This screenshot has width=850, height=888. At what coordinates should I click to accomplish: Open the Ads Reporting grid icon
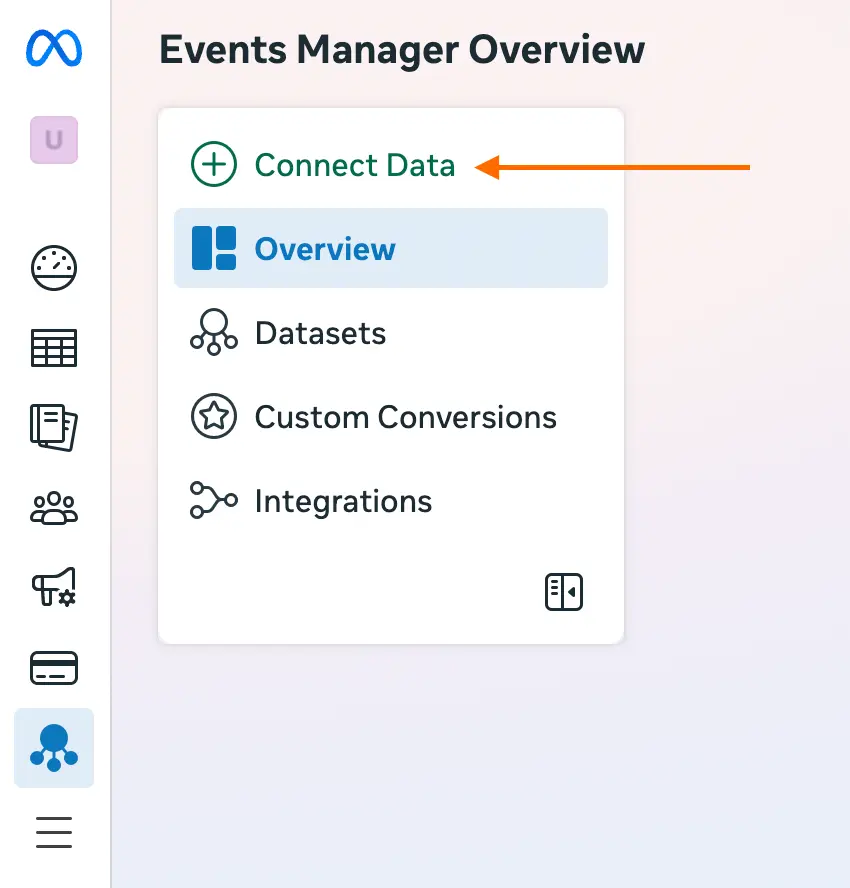click(x=53, y=347)
